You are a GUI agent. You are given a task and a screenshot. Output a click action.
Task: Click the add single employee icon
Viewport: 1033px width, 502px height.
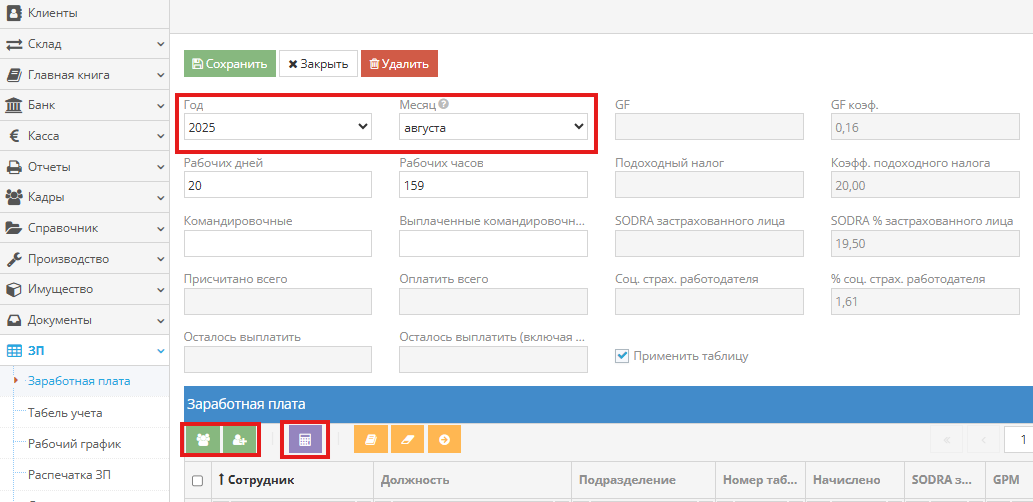(239, 439)
